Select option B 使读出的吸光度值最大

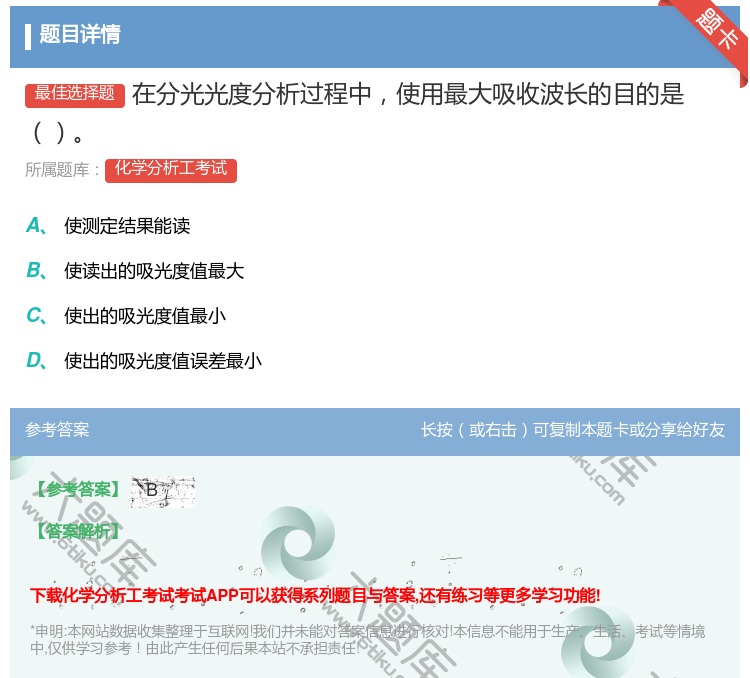point(135,270)
